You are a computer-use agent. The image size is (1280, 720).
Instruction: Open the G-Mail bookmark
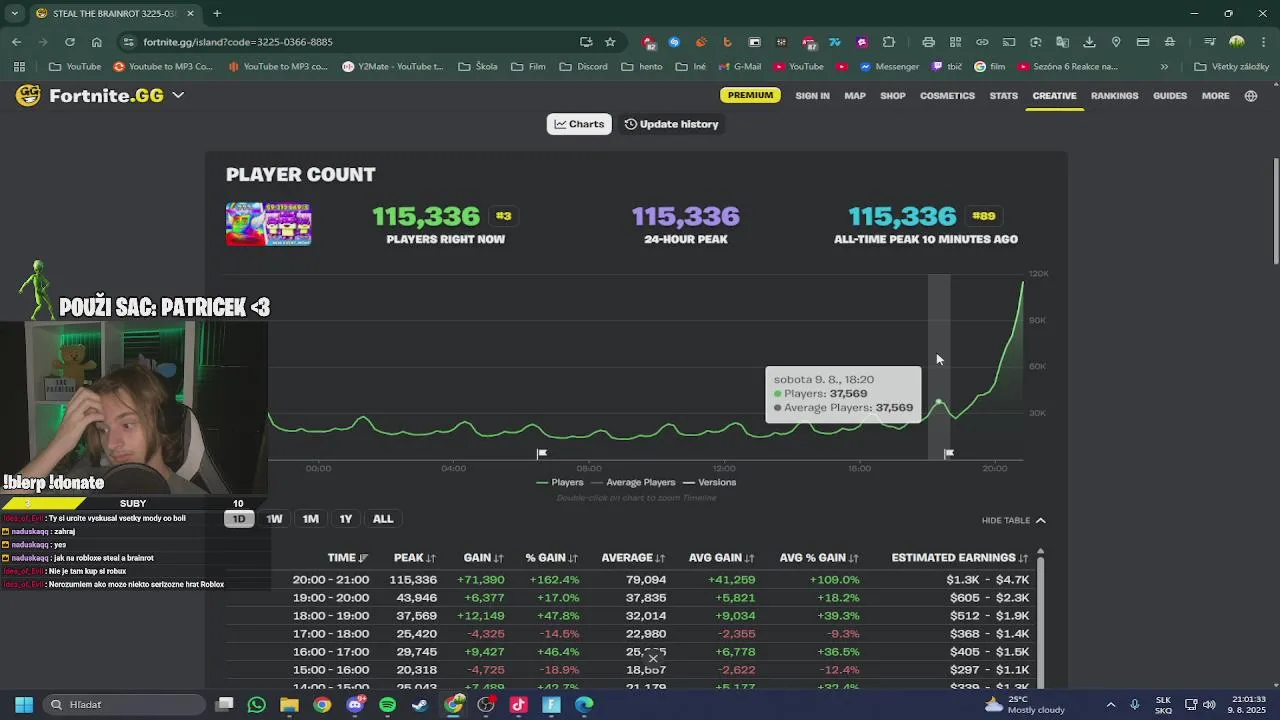tap(739, 67)
